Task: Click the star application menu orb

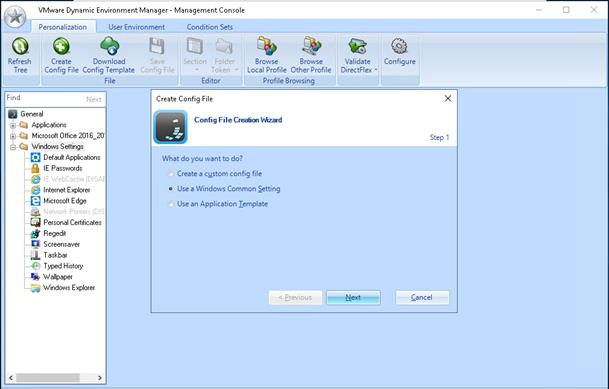Action: tap(15, 17)
